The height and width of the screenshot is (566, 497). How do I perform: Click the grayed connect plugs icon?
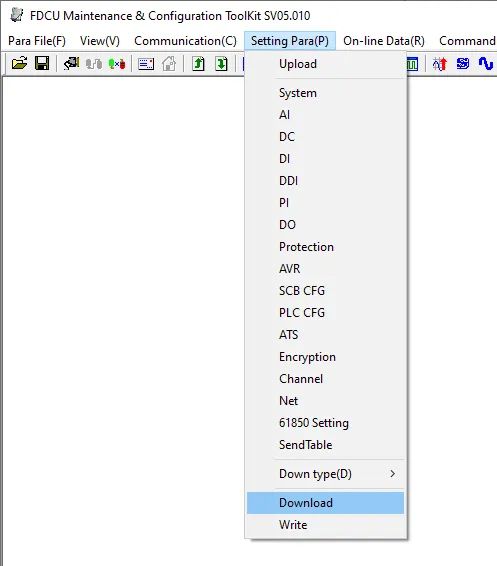pos(94,64)
